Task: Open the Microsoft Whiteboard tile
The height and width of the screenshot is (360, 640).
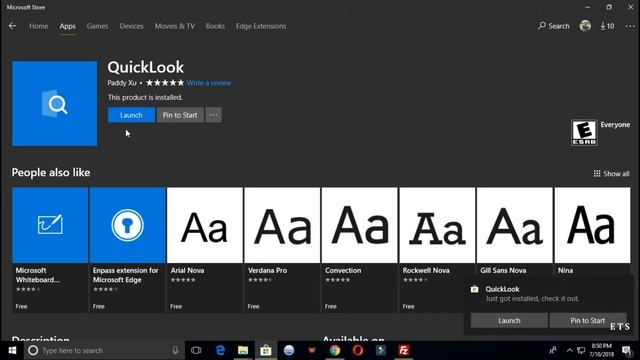Action: [x=50, y=250]
